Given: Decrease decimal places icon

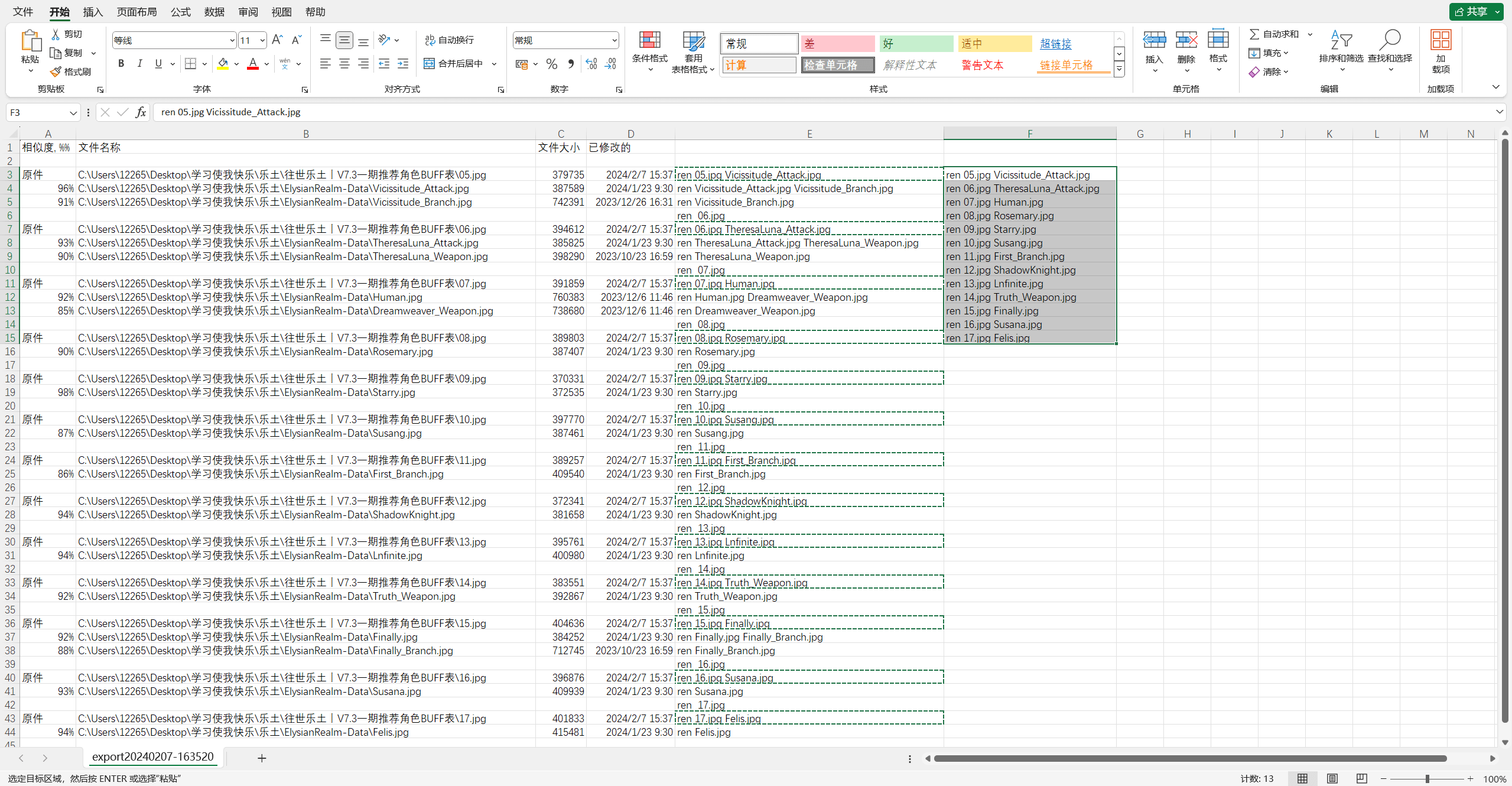Looking at the screenshot, I should (610, 64).
